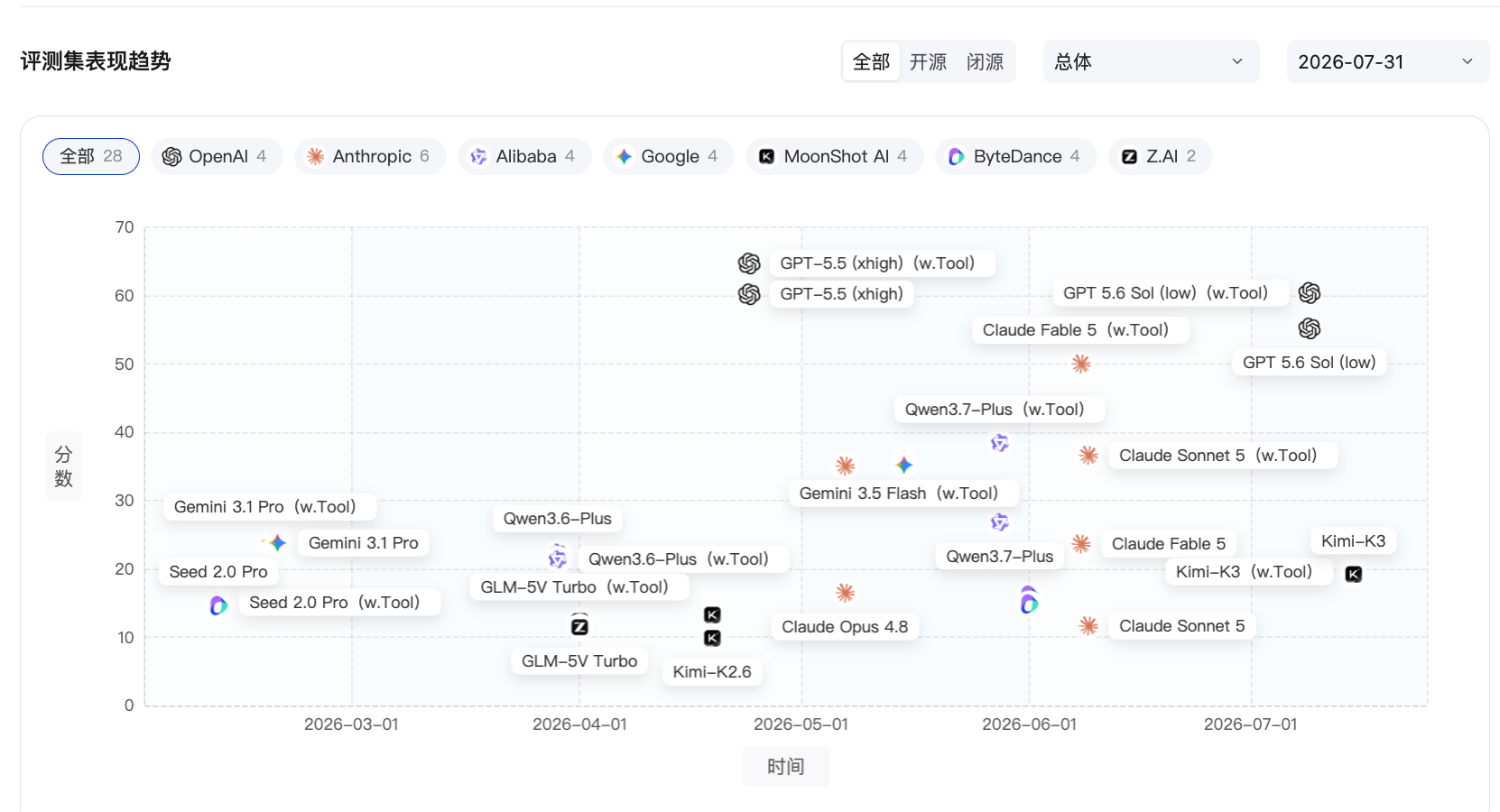Click the Google star marker above Gemini 3.5 Flash (w.Tool)
Image resolution: width=1500 pixels, height=812 pixels.
(903, 465)
